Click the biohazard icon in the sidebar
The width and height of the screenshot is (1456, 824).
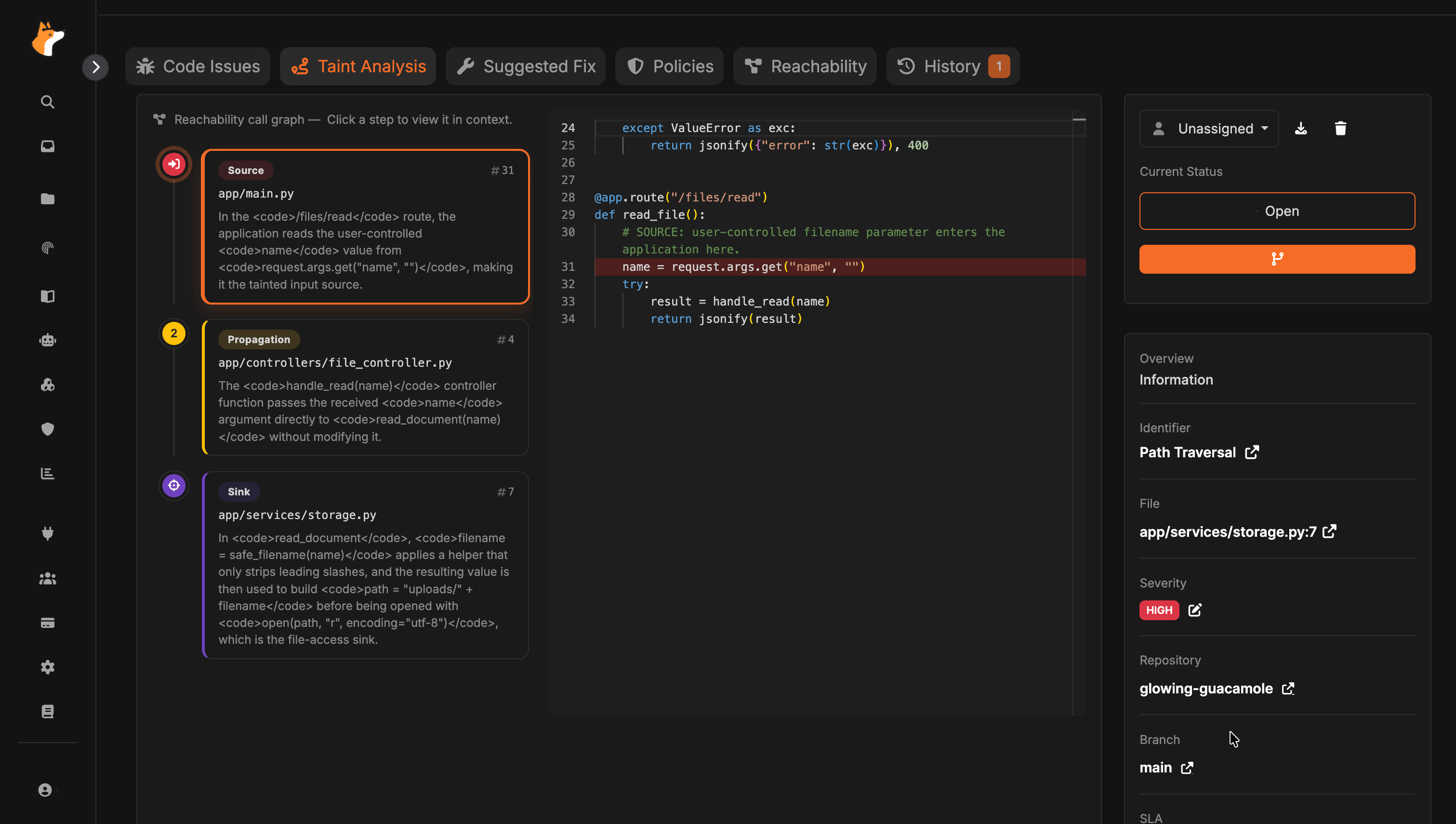click(x=48, y=385)
